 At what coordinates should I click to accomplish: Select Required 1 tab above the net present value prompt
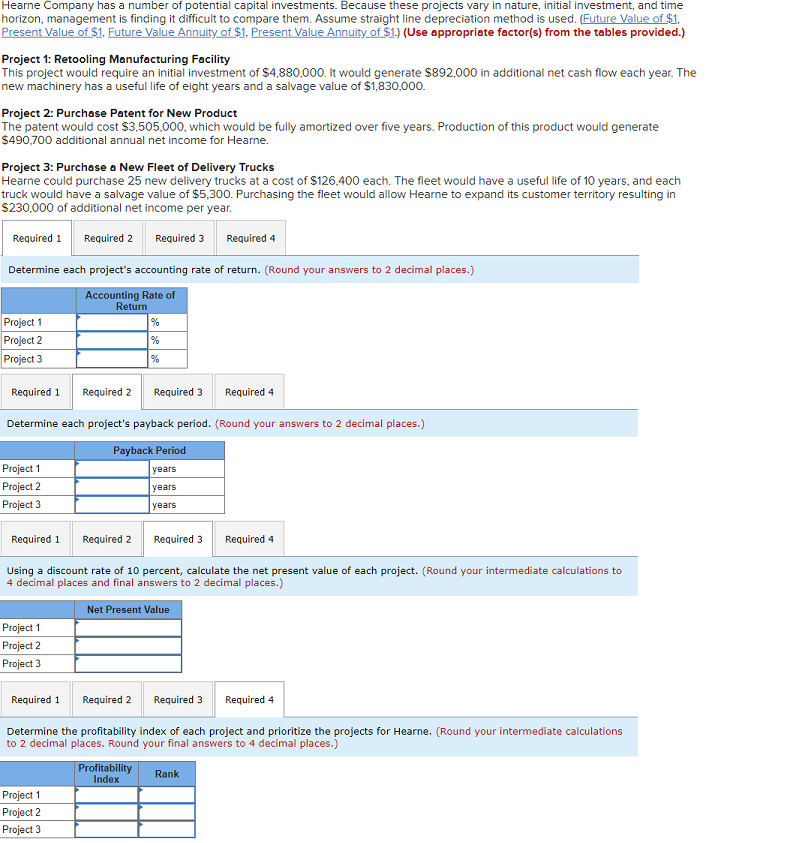coord(35,539)
